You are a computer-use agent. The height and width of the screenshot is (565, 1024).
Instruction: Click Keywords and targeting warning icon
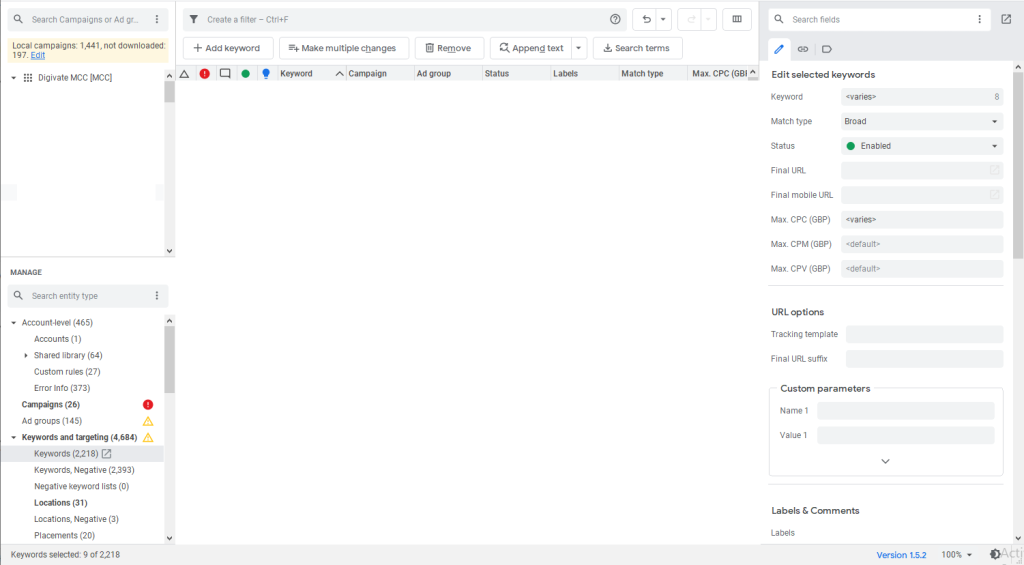coord(148,438)
